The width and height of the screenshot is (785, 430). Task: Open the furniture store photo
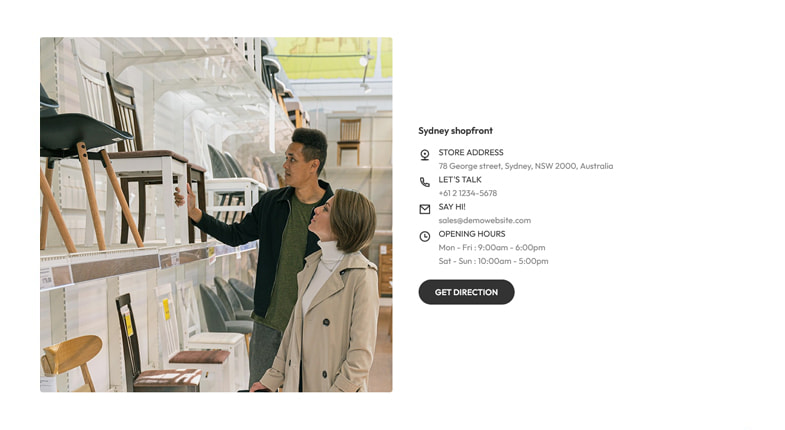coord(216,214)
